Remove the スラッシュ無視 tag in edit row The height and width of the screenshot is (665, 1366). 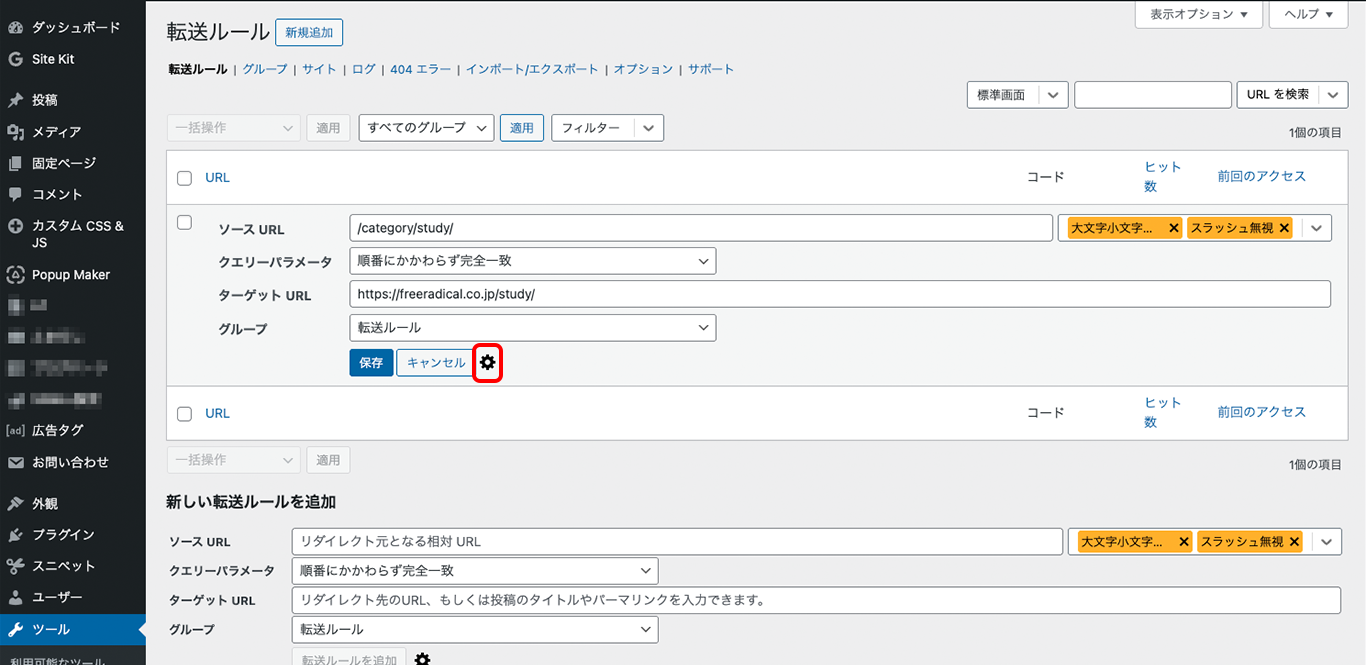pyautogui.click(x=1284, y=228)
